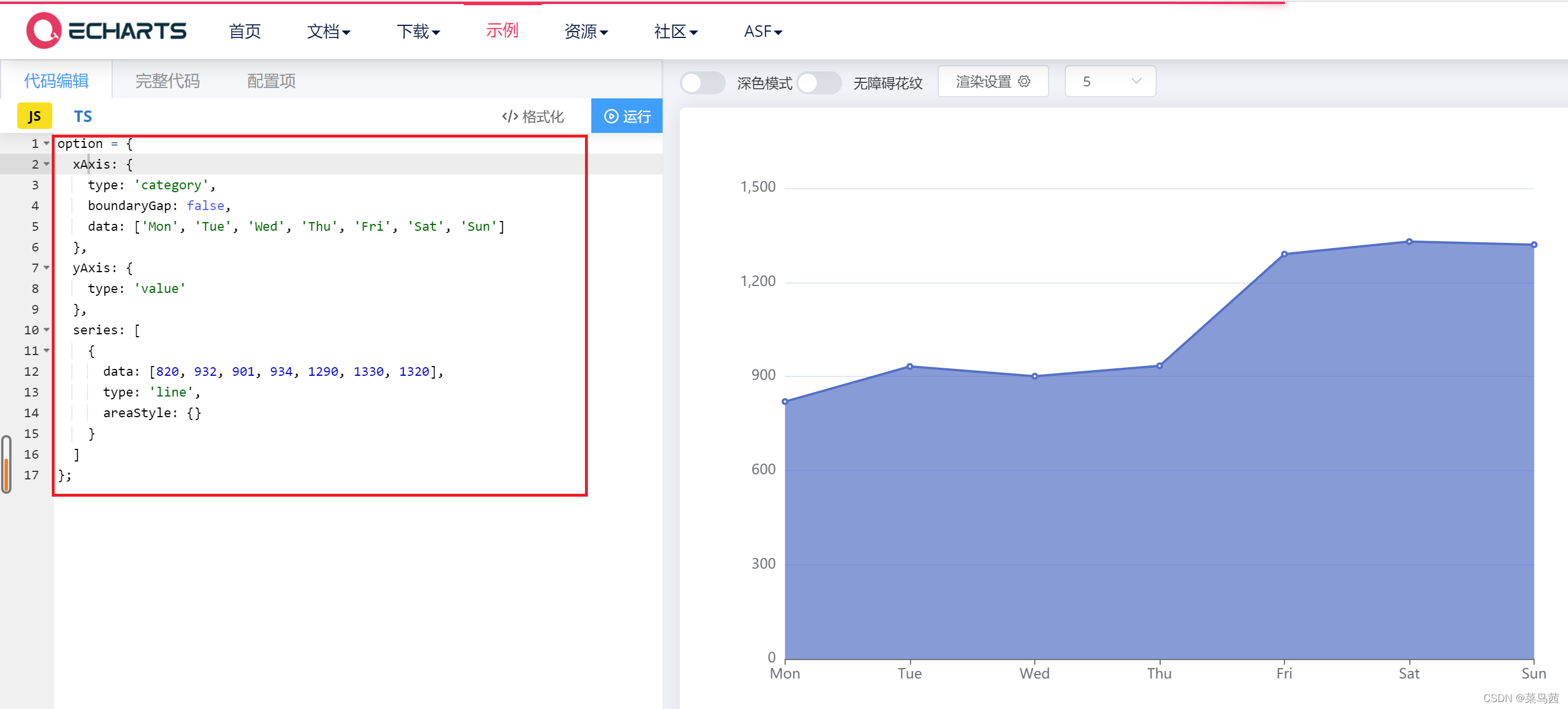Collapse the xAxis fold arrow on line 2

(47, 164)
